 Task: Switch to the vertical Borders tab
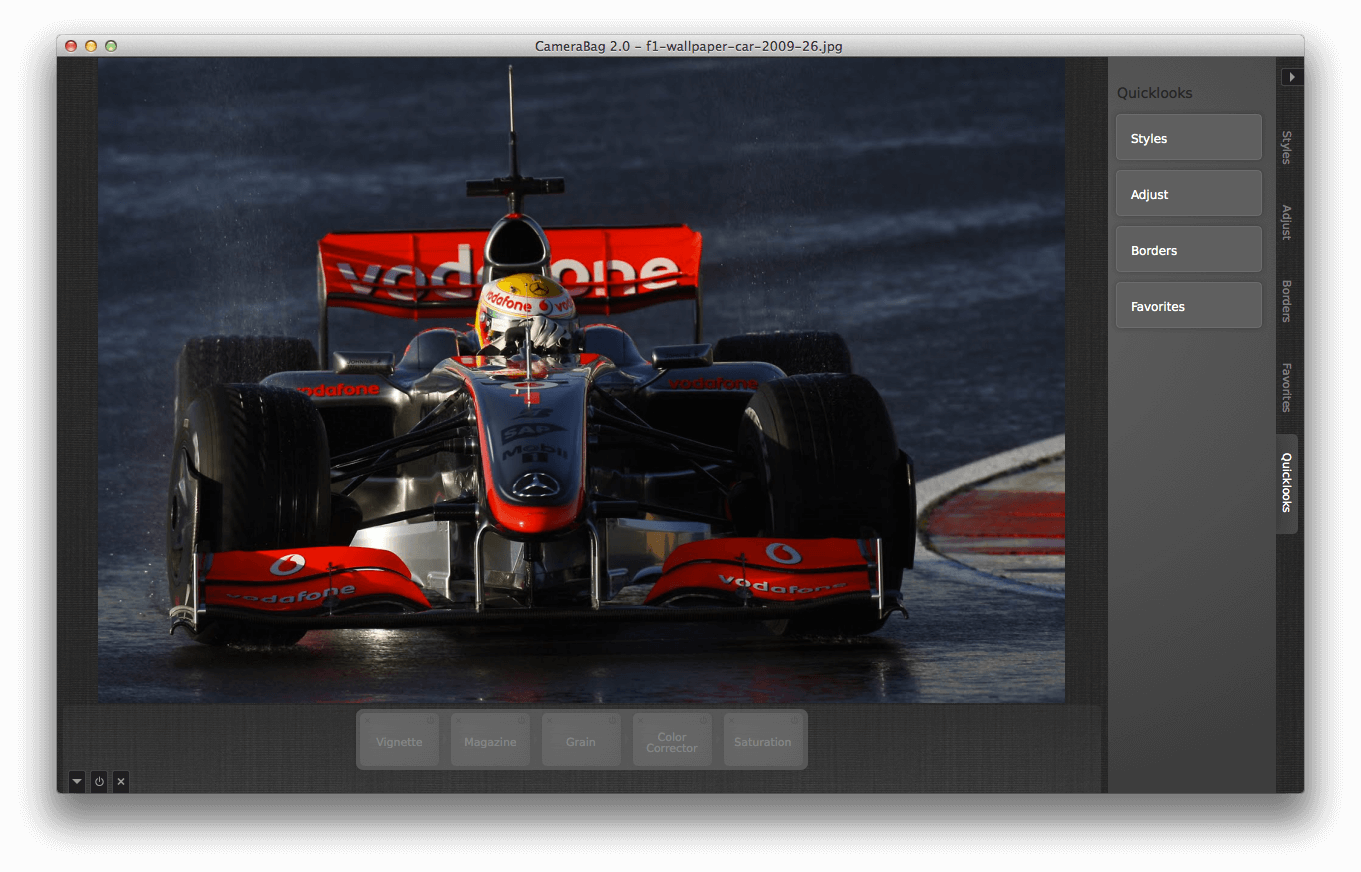pos(1287,301)
